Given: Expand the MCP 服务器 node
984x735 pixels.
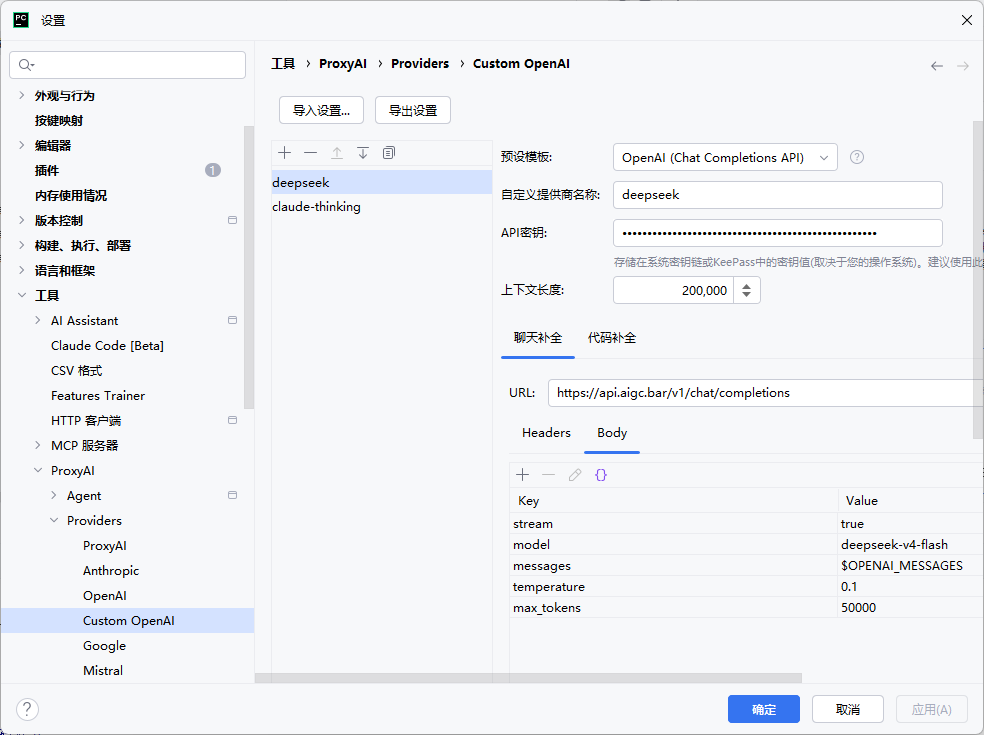Looking at the screenshot, I should 38,445.
